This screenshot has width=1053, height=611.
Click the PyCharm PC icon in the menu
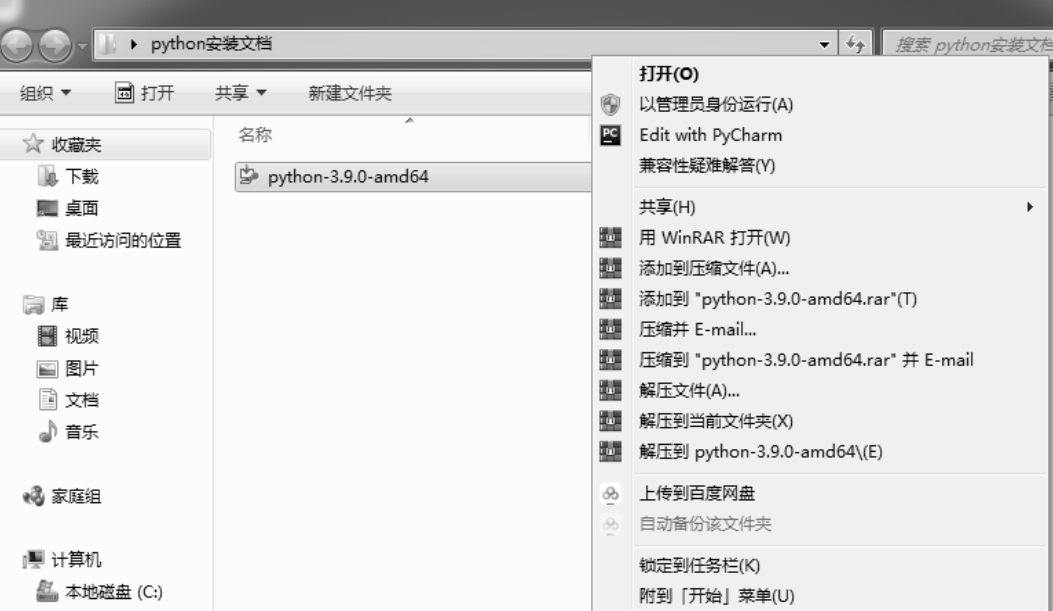[x=610, y=135]
